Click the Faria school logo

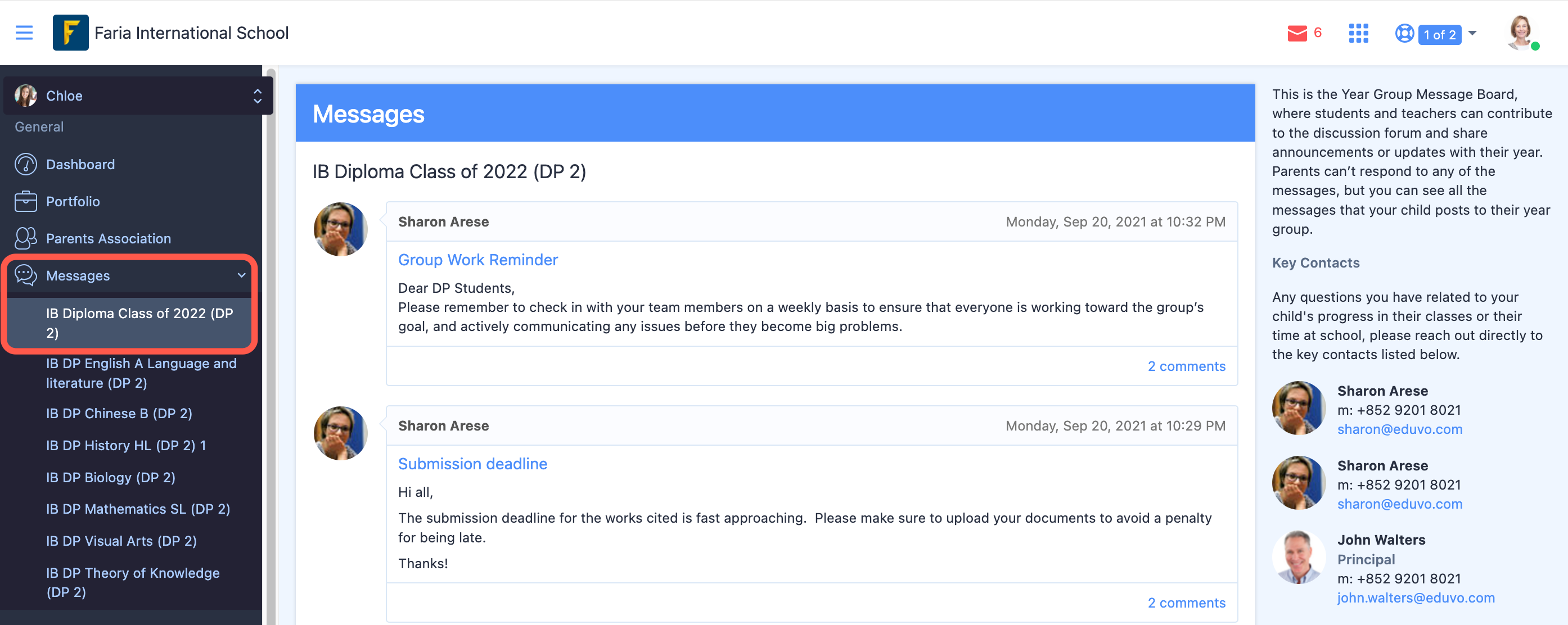pos(71,33)
